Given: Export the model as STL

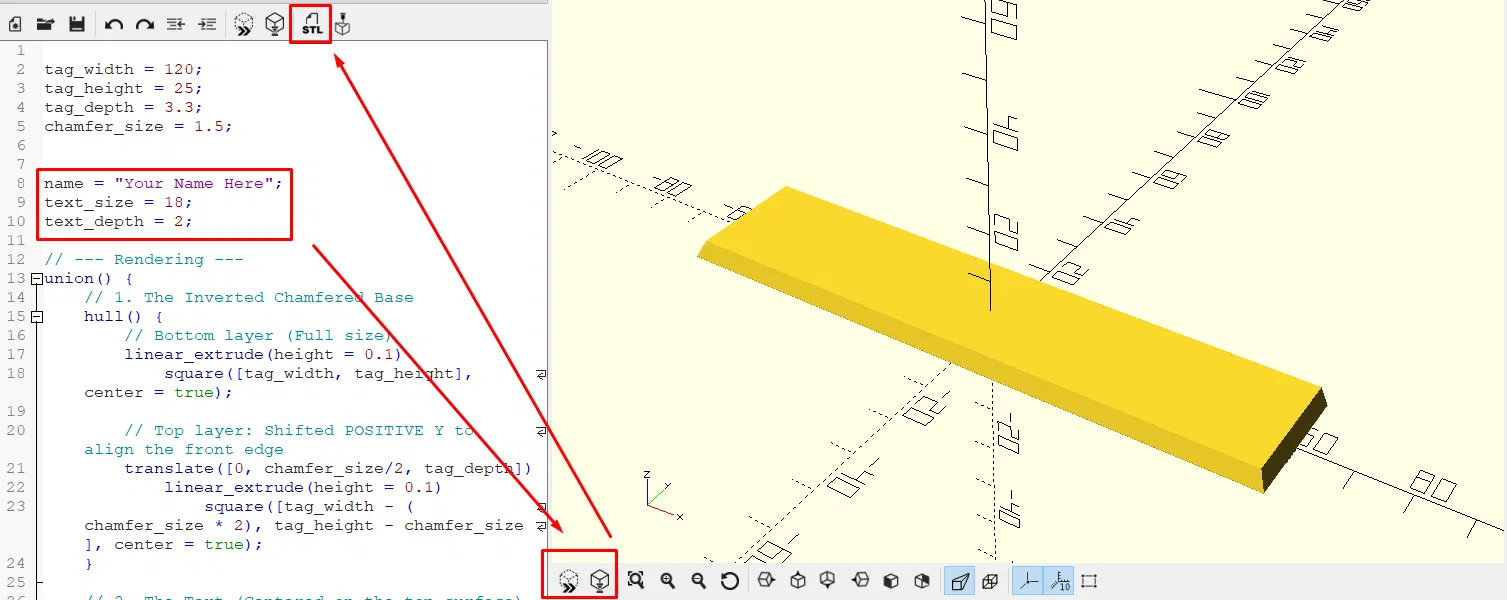Looking at the screenshot, I should [x=312, y=24].
